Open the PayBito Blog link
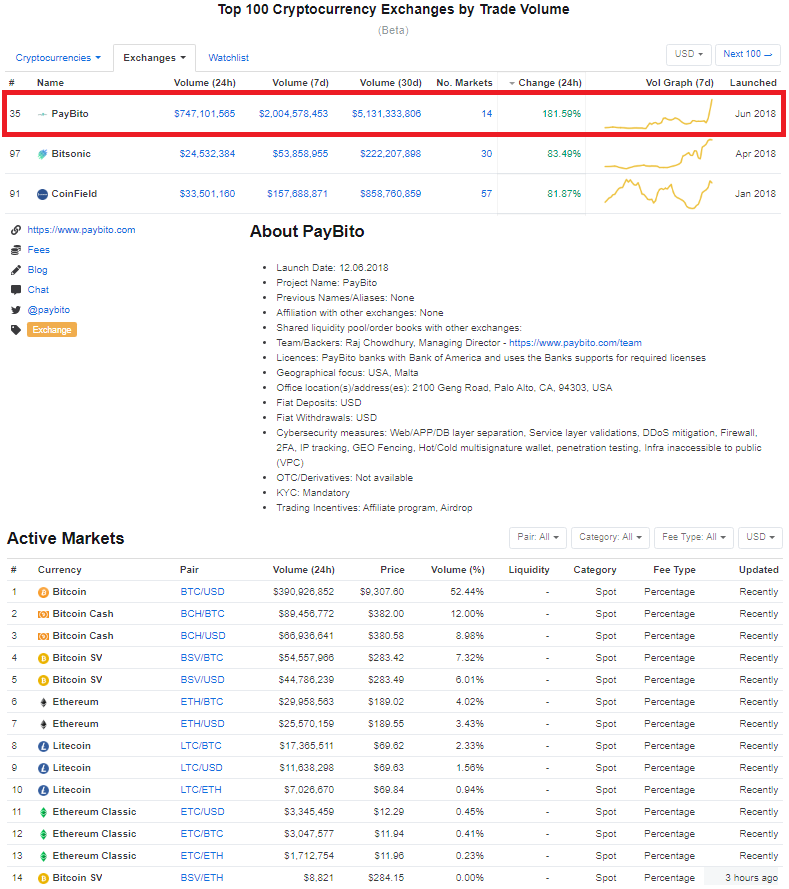The image size is (789, 889). (37, 270)
